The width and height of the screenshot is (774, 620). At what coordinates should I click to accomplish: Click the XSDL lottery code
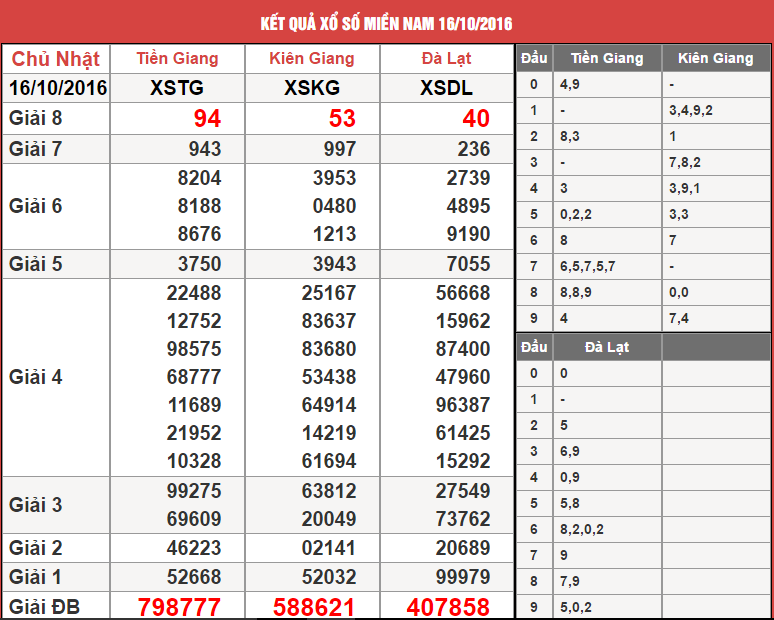[x=446, y=88]
